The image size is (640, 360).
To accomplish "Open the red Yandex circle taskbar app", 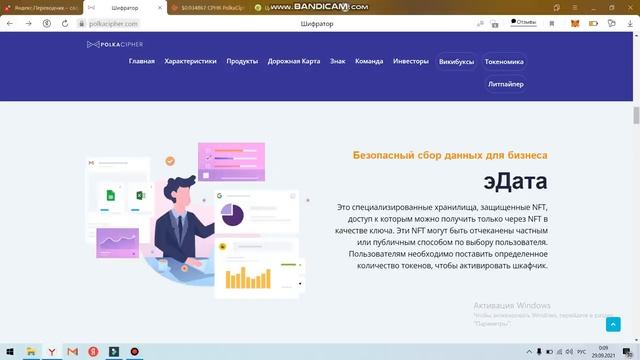I will coord(93,351).
